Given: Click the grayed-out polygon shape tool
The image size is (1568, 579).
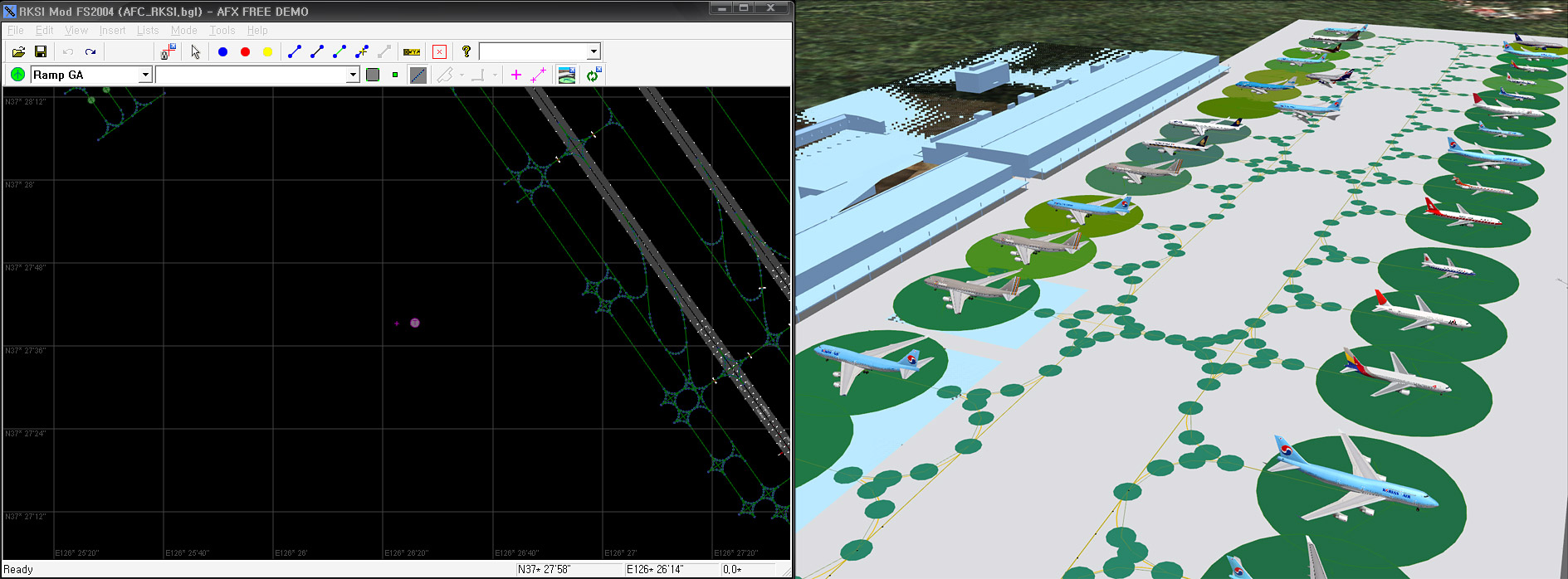Looking at the screenshot, I should click(445, 75).
